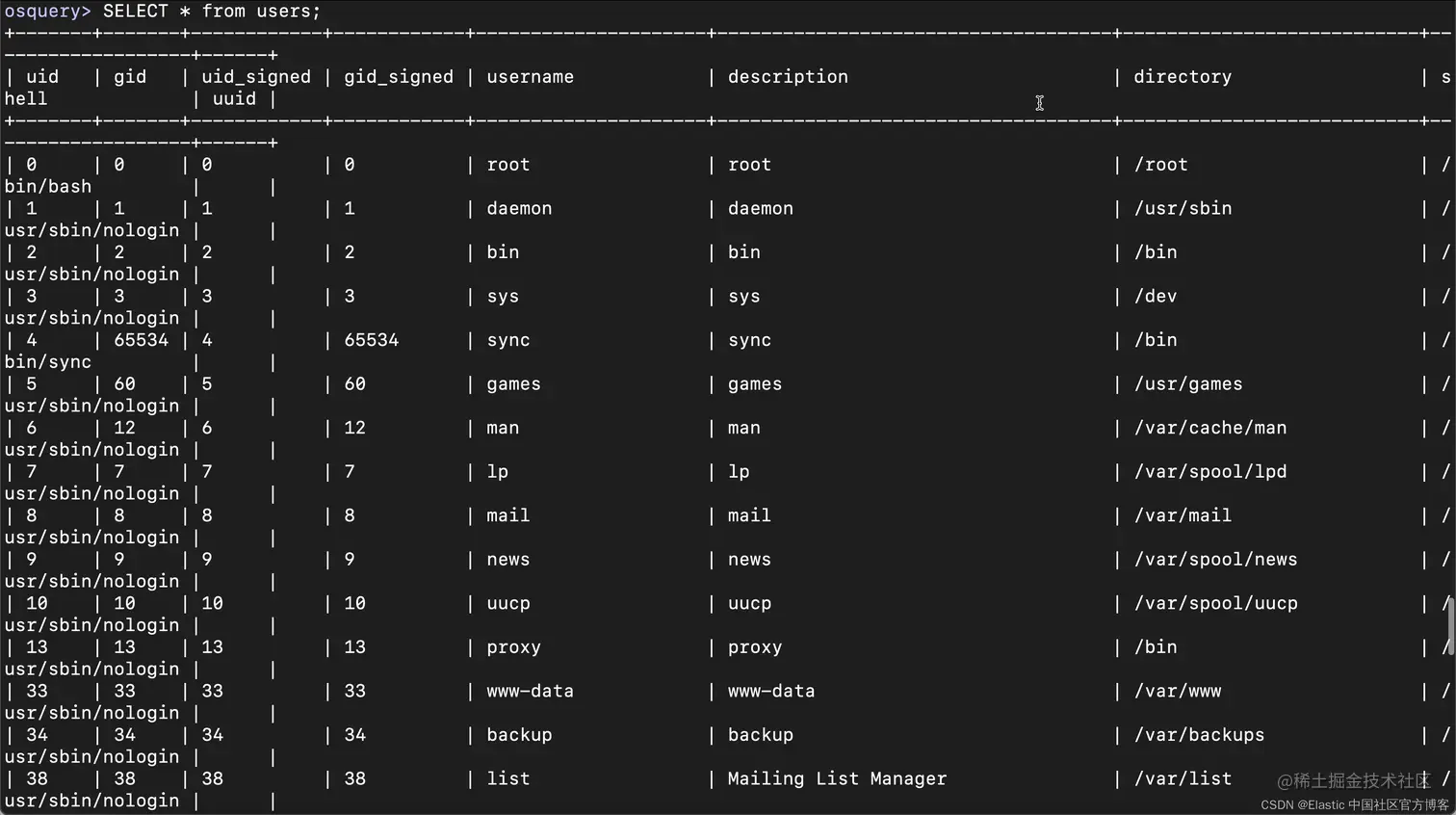The height and width of the screenshot is (815, 1456).
Task: Click the 'username' column header
Action: [530, 77]
